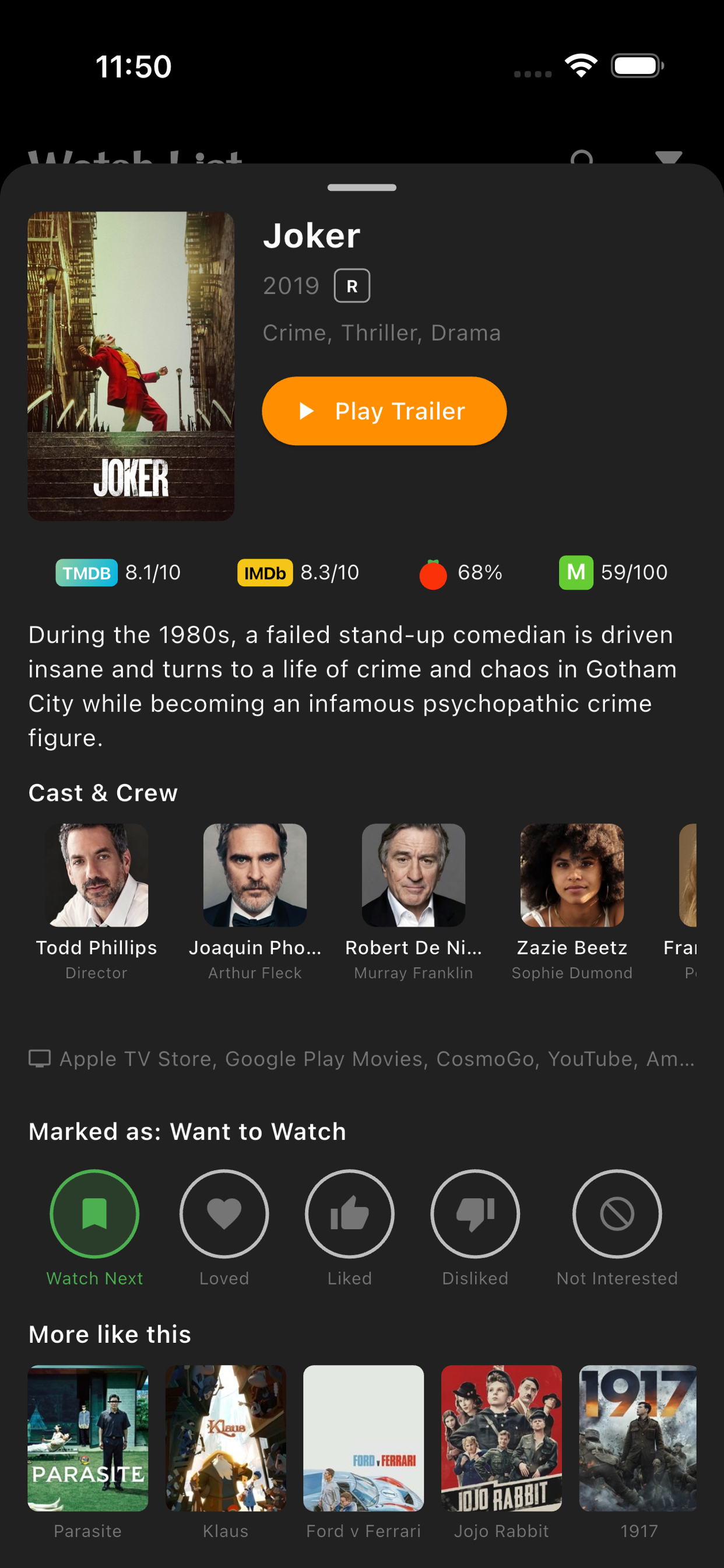Tap the IMDb rating badge

pos(265,573)
